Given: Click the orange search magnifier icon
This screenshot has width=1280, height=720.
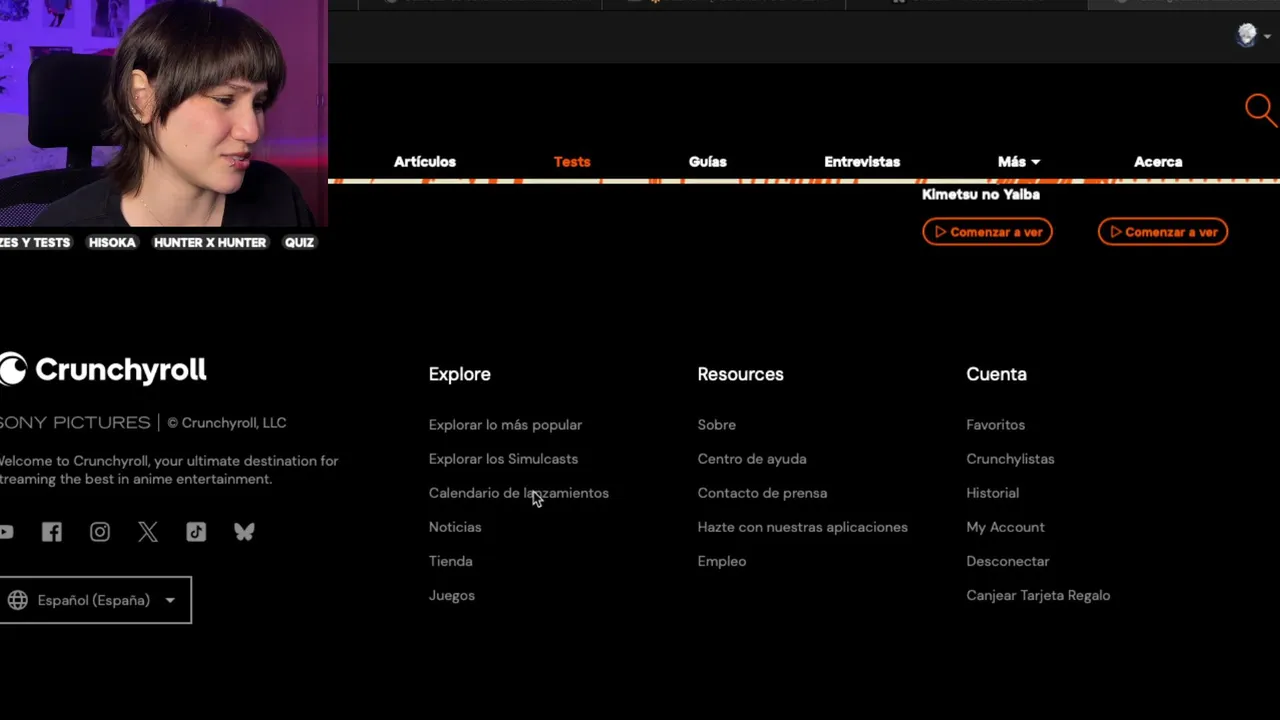Looking at the screenshot, I should 1261,110.
